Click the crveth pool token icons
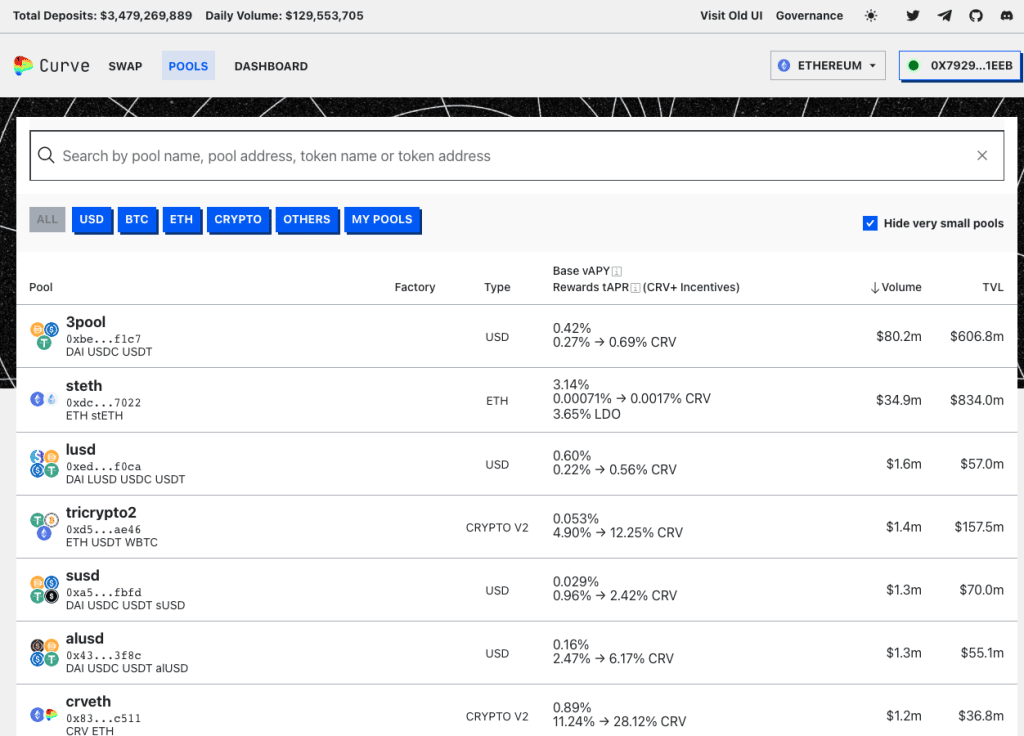1024x736 pixels. [44, 715]
